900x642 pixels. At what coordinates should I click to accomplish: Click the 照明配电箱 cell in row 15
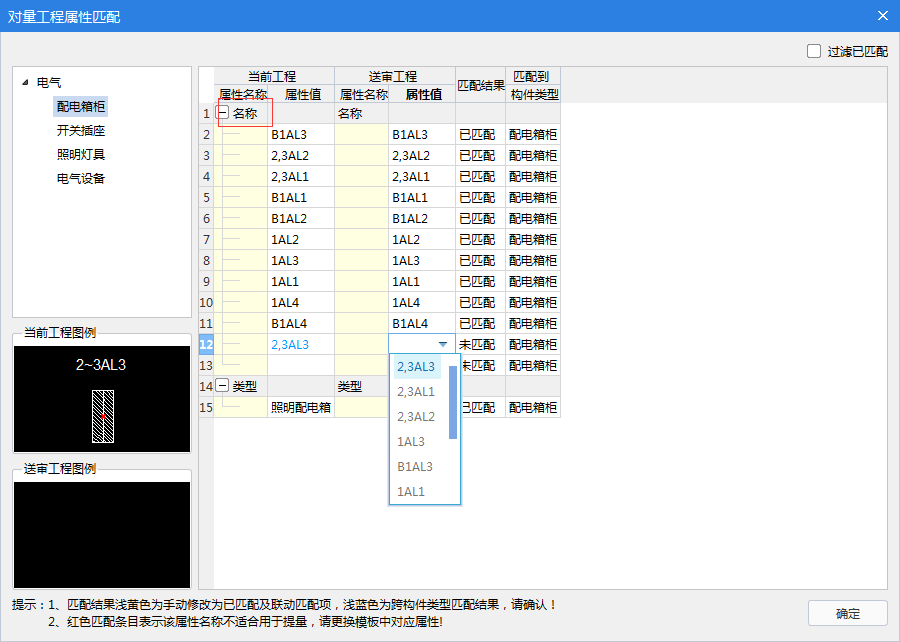(300, 408)
